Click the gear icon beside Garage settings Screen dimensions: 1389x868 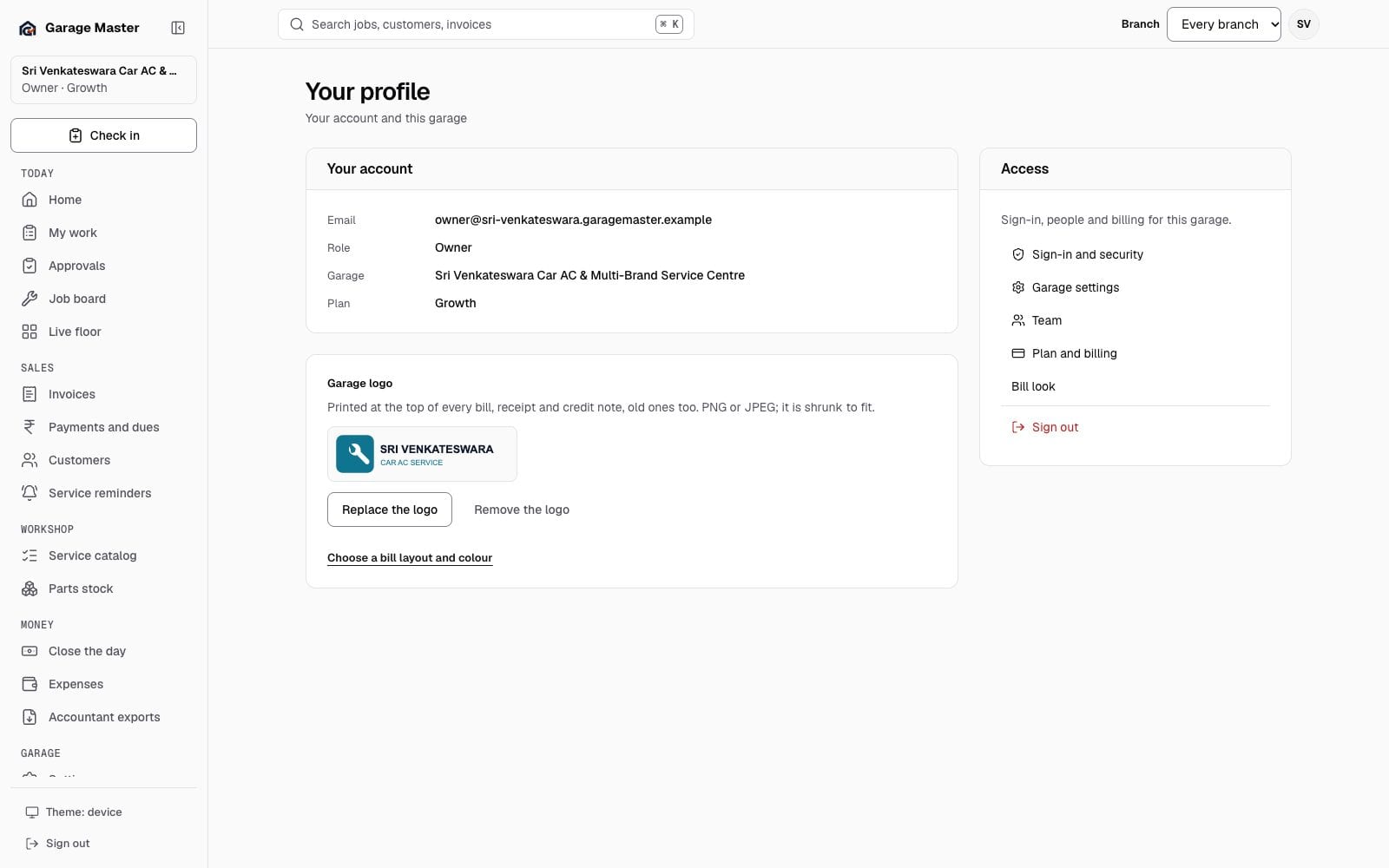[x=1018, y=287]
